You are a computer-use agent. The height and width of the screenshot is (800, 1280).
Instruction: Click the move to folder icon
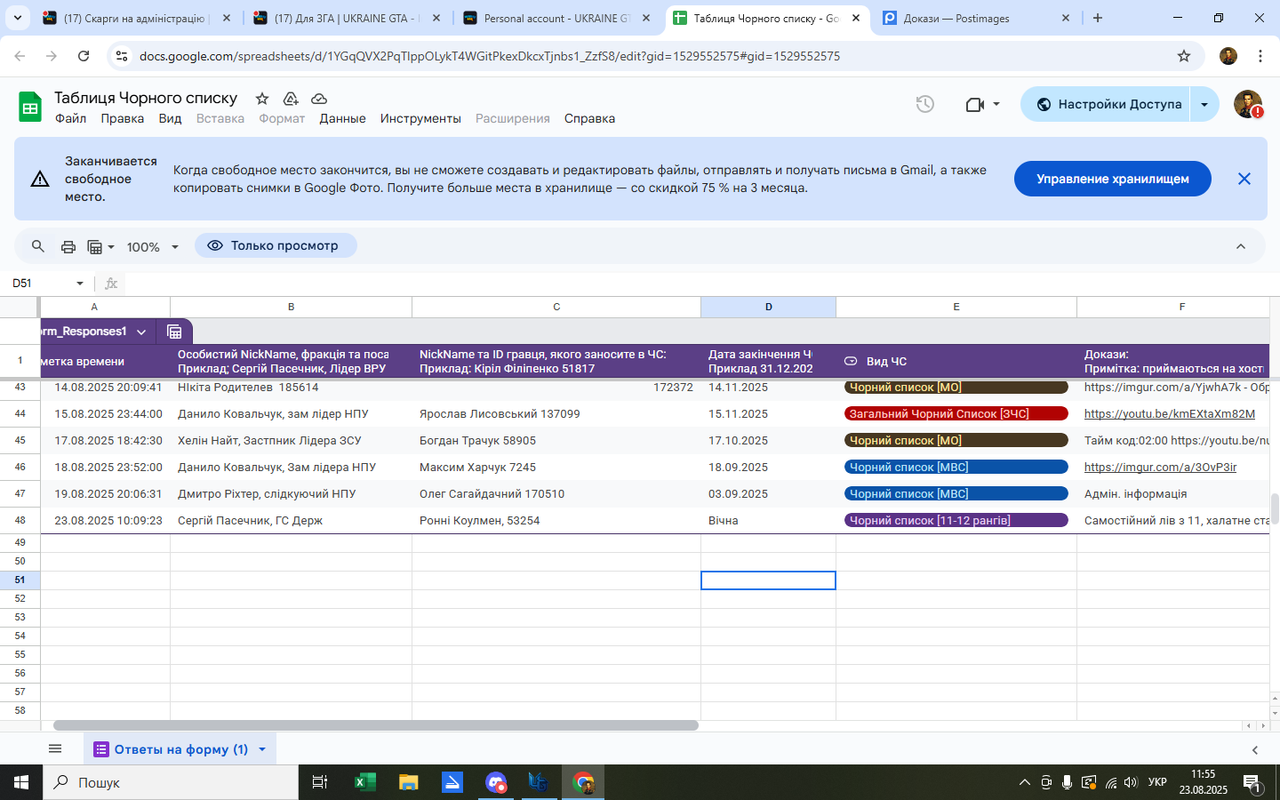coord(291,98)
